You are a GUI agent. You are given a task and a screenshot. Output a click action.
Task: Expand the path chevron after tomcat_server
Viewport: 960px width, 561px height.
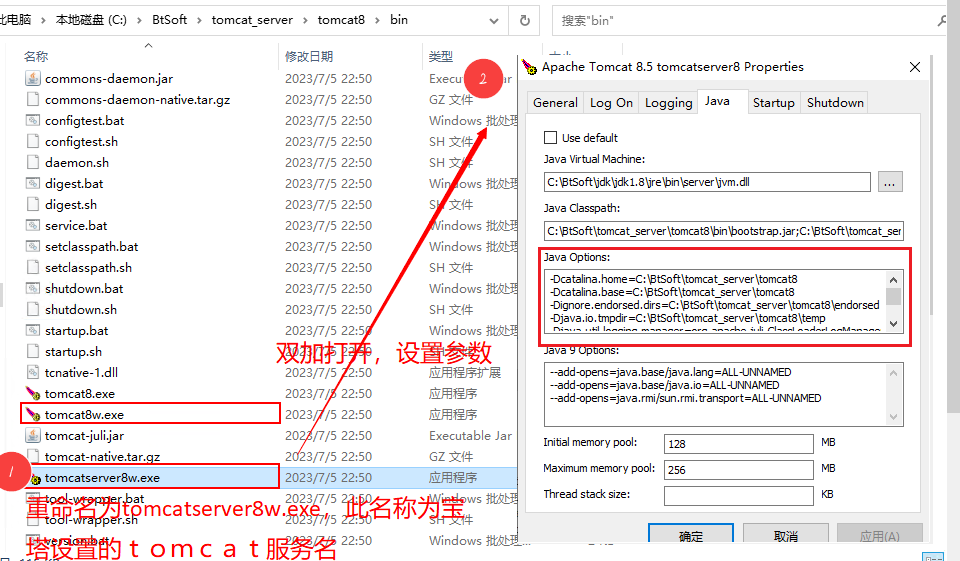pyautogui.click(x=306, y=20)
